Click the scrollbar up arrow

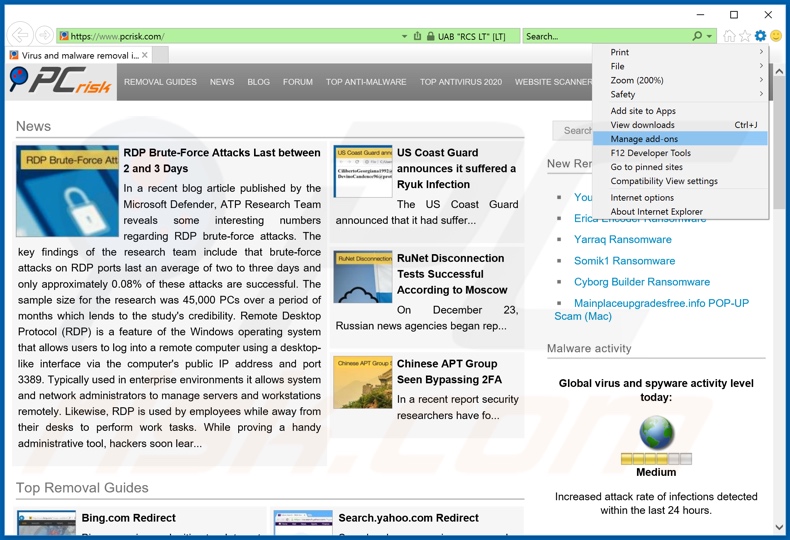pos(779,72)
